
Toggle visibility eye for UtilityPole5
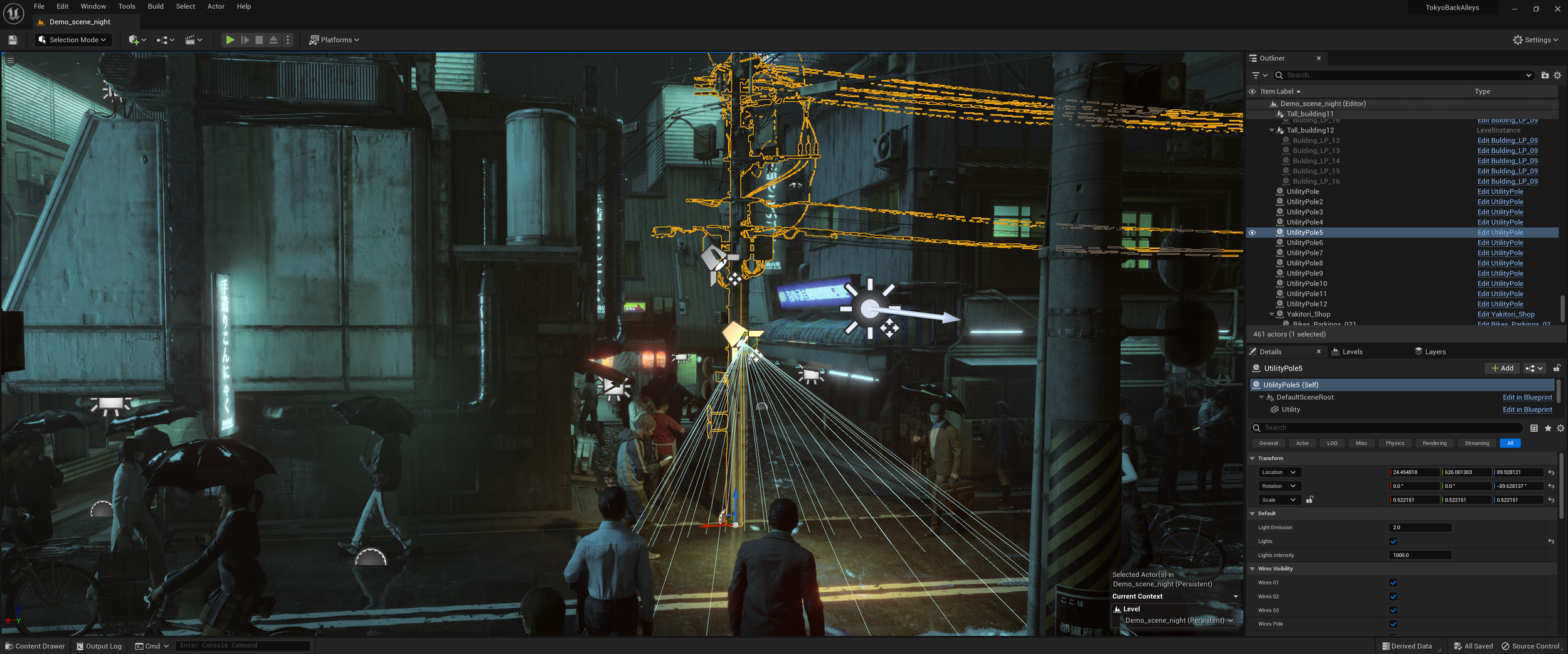pos(1252,233)
